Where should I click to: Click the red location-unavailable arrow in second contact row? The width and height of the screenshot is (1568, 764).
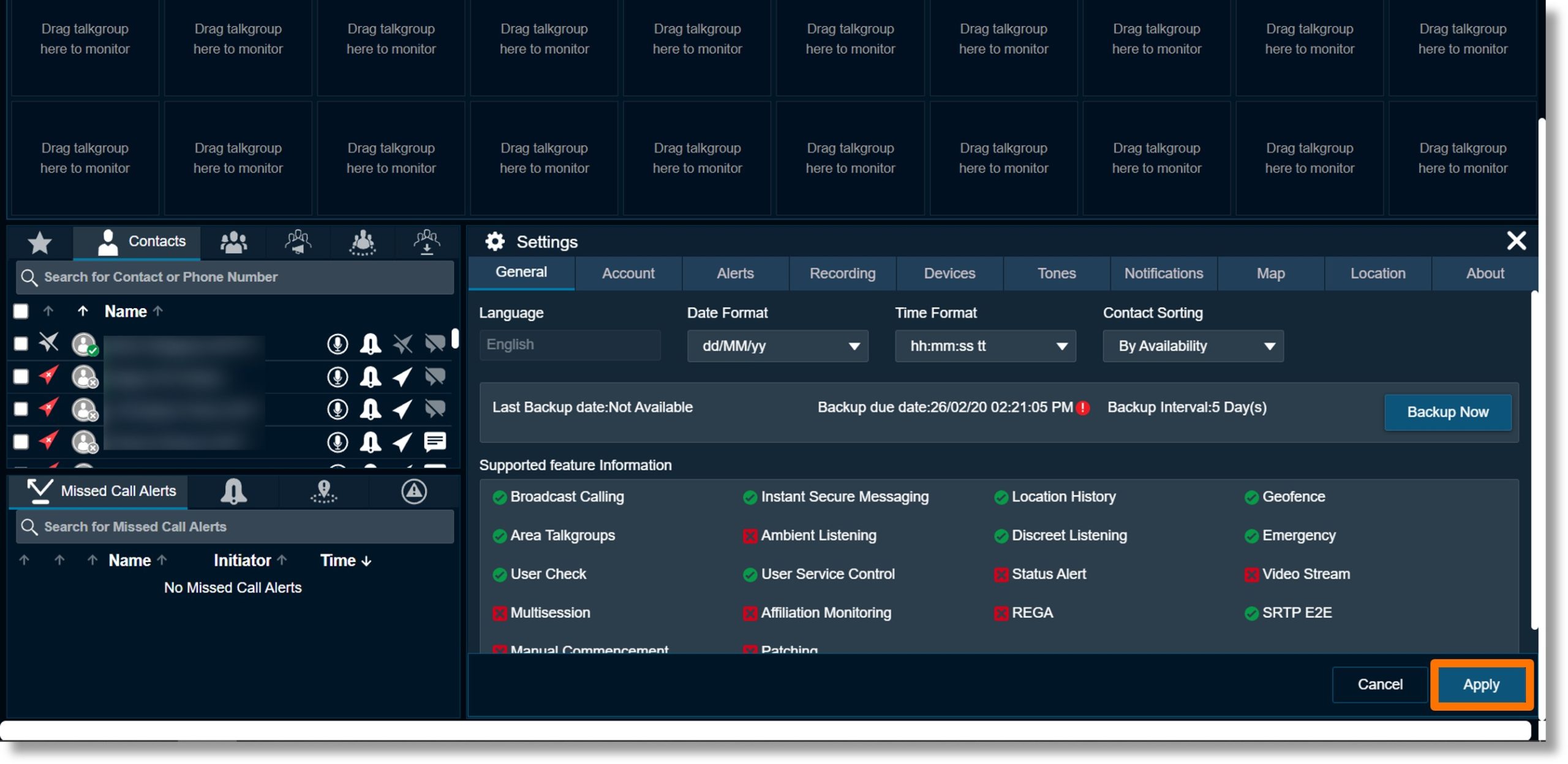pyautogui.click(x=48, y=375)
